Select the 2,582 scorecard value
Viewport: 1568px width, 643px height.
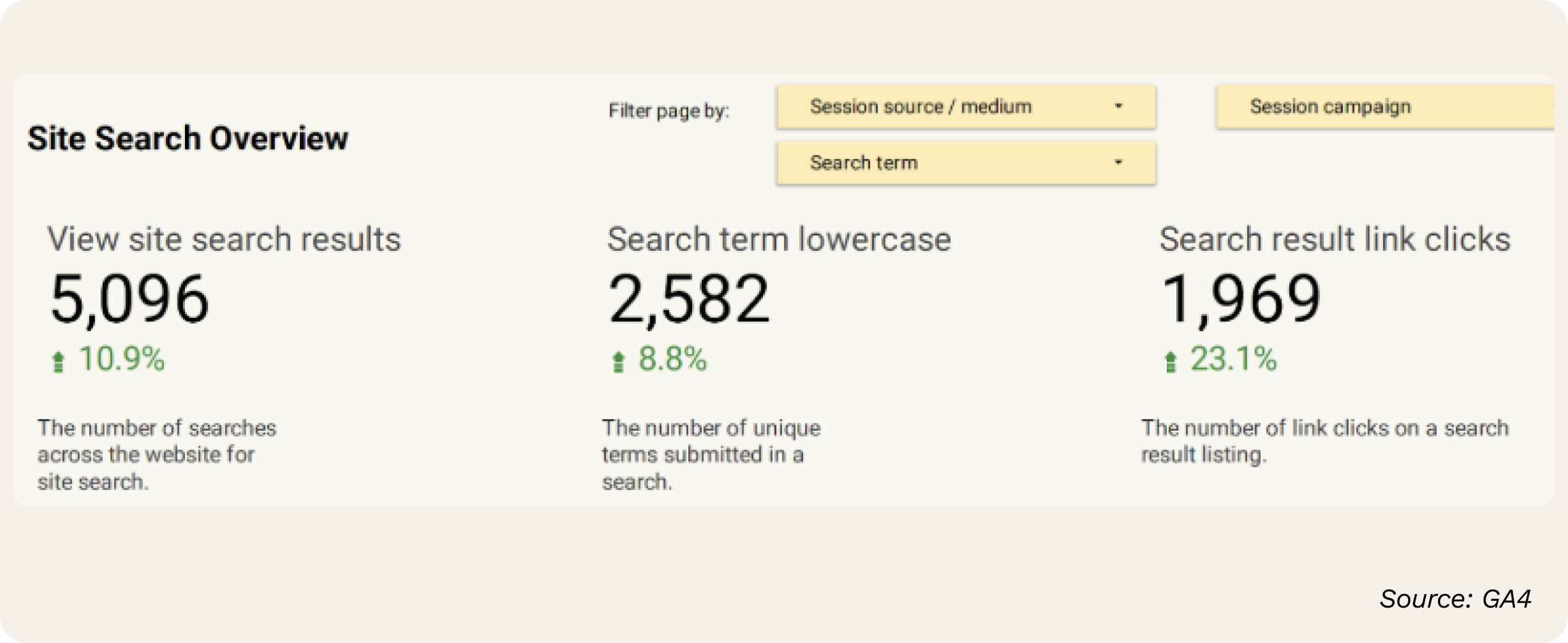[688, 299]
